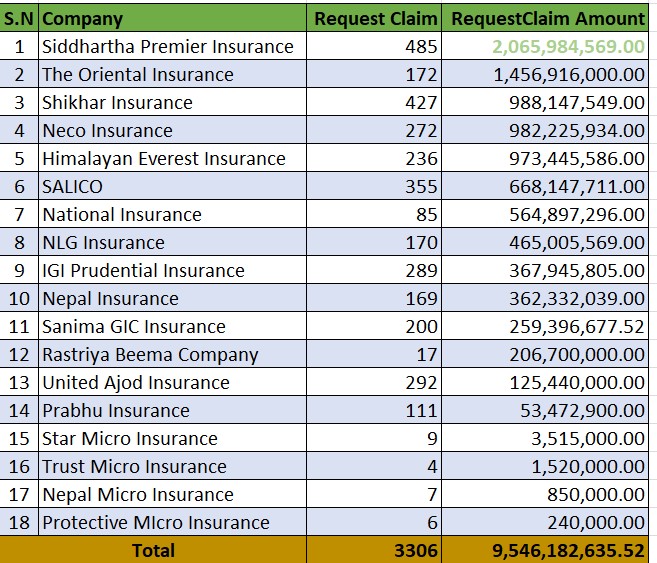This screenshot has width=657, height=563.
Task: Select the Total row label
Action: coord(153,550)
